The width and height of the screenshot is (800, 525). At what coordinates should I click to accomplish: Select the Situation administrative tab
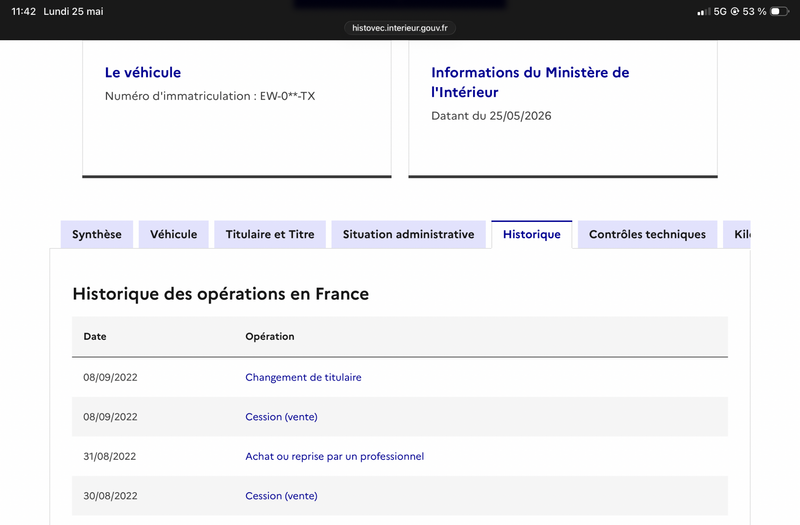(408, 235)
